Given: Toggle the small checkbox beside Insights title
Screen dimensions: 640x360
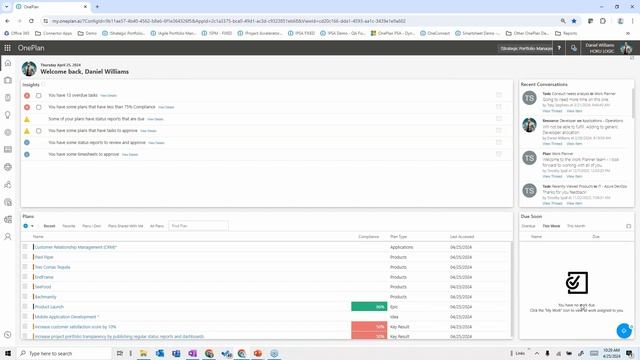Looking at the screenshot, I should [x=43, y=84].
